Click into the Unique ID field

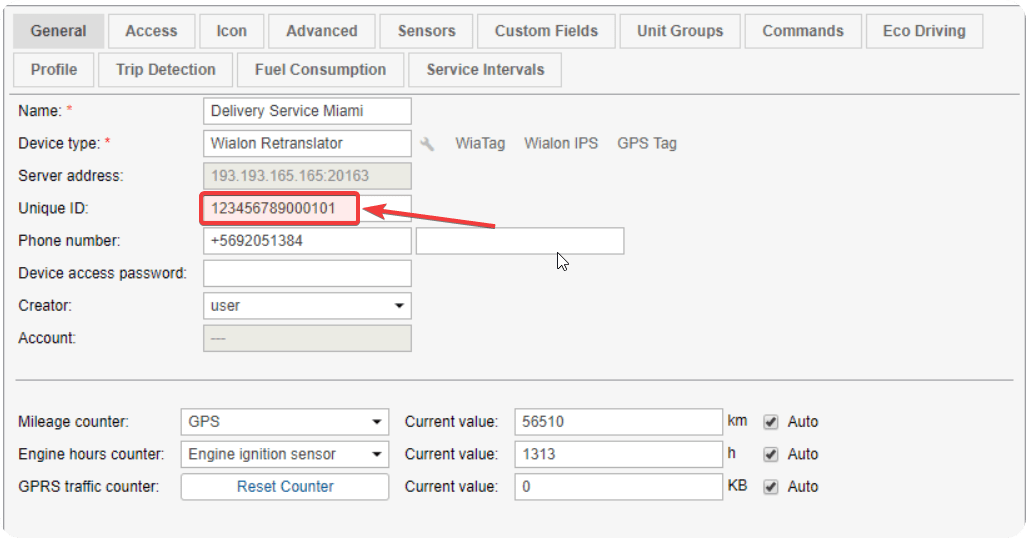[307, 208]
